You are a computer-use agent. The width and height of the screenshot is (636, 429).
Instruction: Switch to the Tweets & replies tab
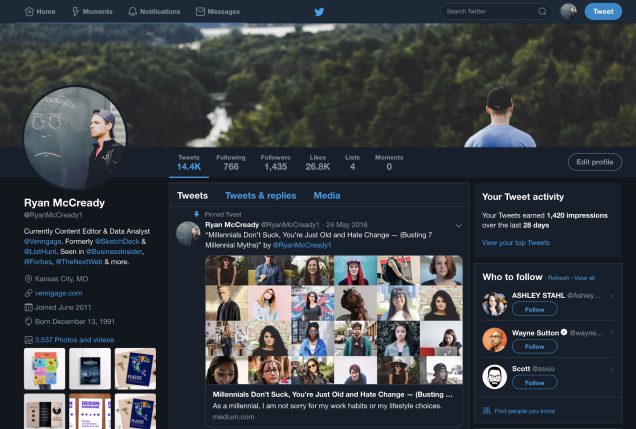260,195
